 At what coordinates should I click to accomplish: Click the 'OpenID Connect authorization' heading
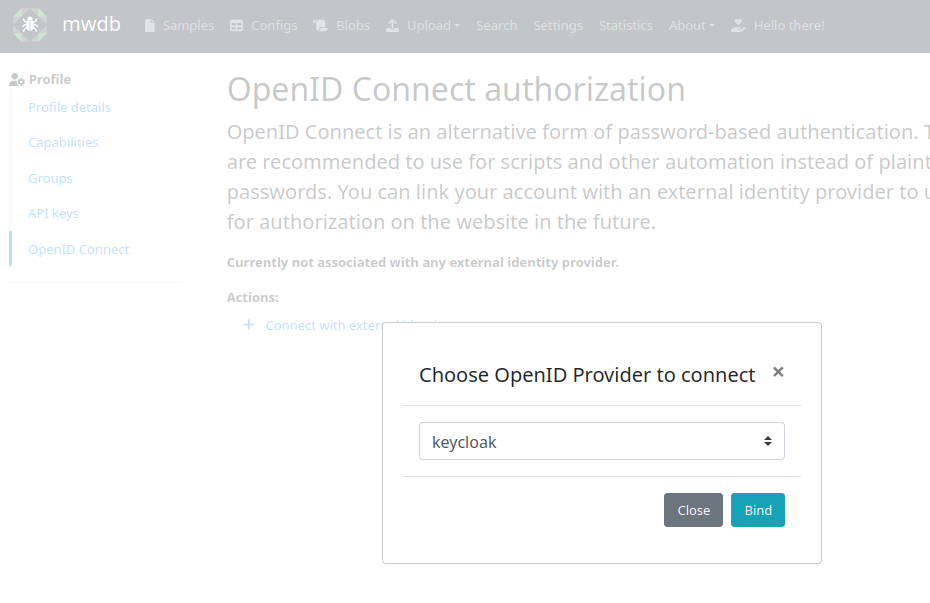pos(456,90)
